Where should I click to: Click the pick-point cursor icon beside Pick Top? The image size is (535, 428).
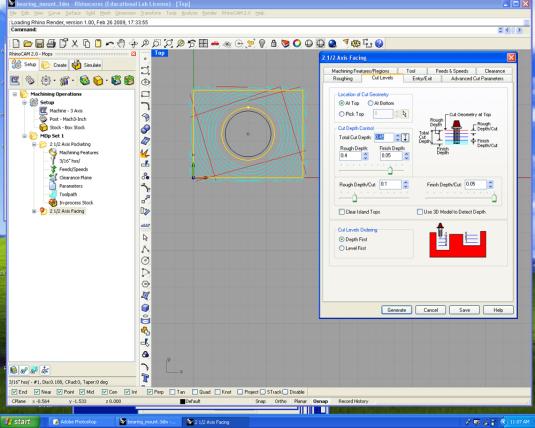(404, 114)
